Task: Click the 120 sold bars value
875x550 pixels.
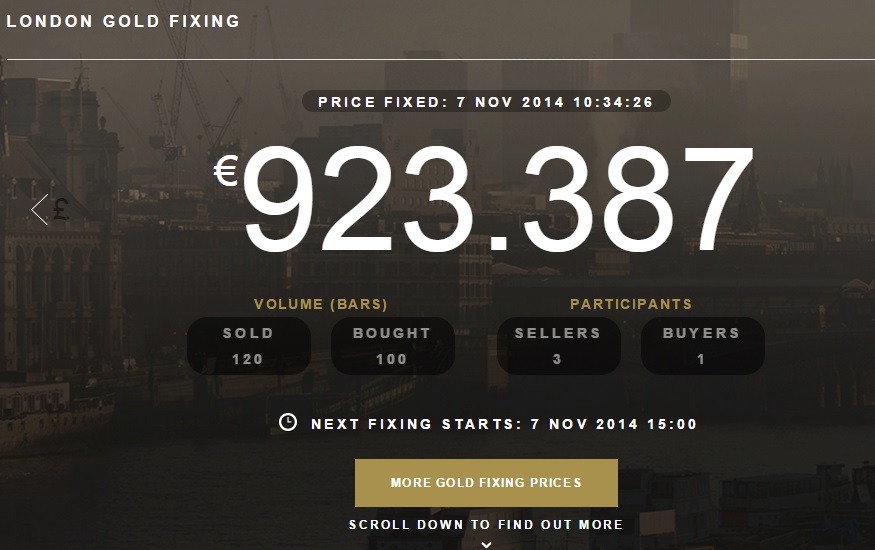Action: click(x=248, y=359)
